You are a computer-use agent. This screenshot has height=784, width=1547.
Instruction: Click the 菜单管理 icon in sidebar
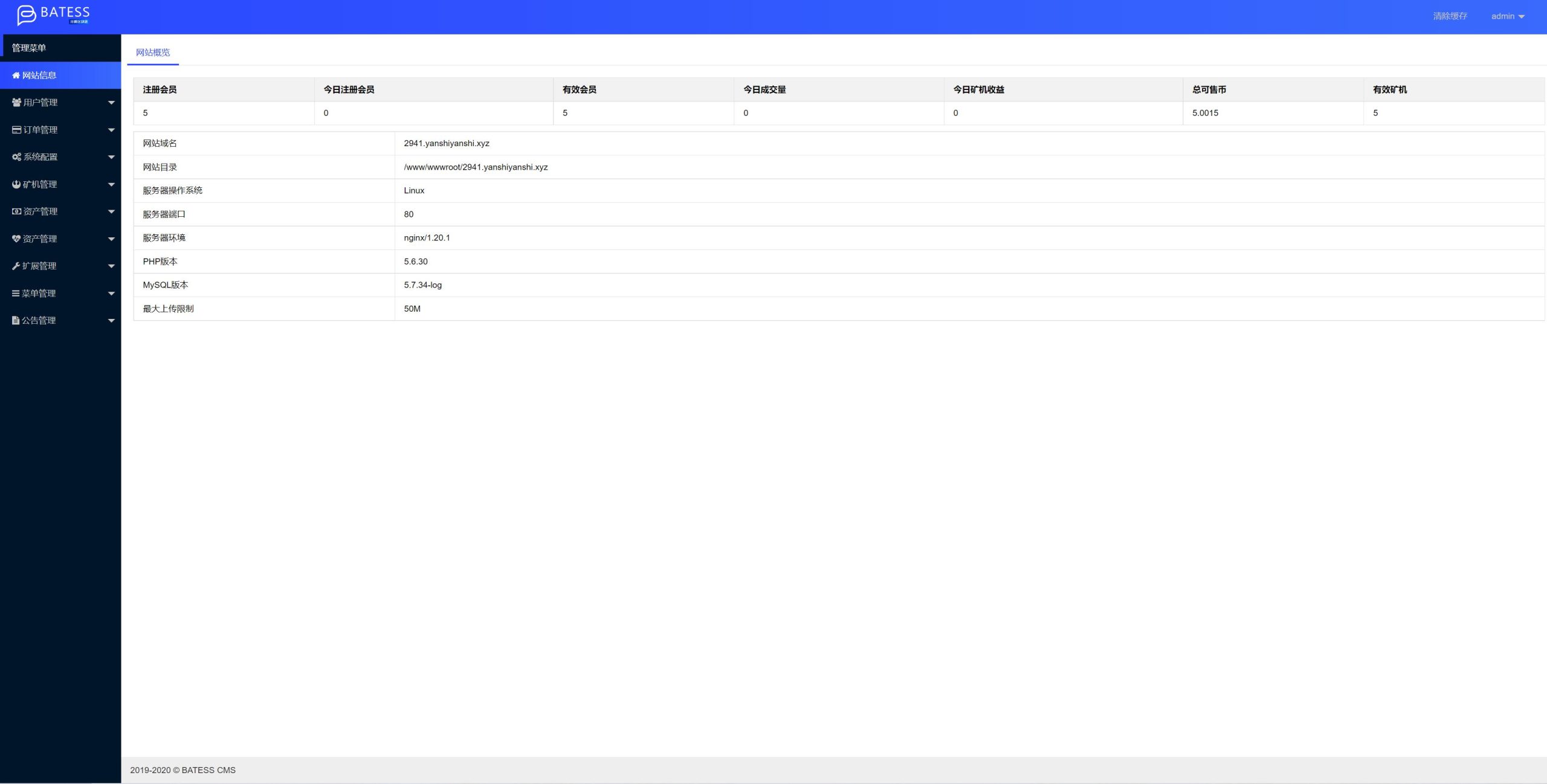point(14,293)
